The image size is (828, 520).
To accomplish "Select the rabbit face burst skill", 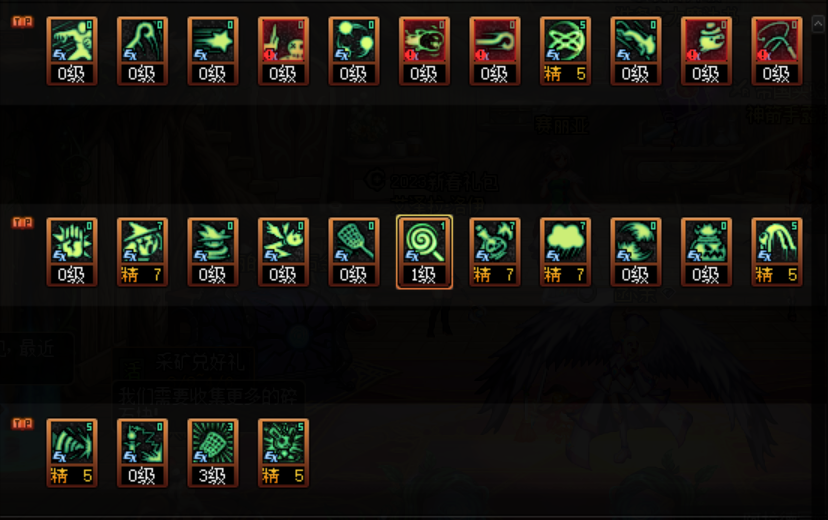I will 283,453.
